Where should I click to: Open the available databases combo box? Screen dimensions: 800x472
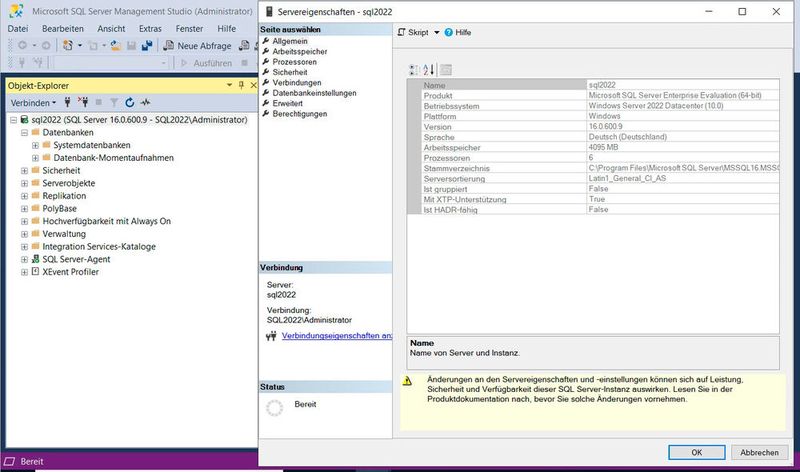[110, 63]
